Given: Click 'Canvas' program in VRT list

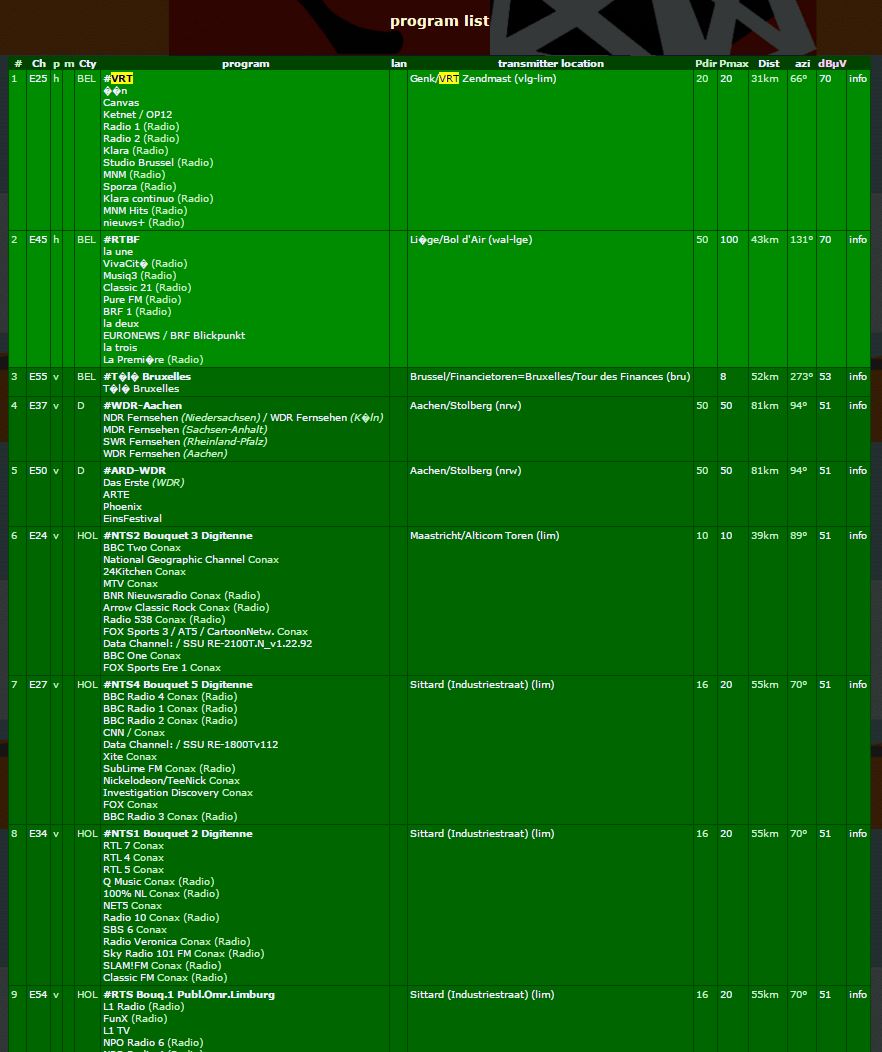Looking at the screenshot, I should 121,103.
